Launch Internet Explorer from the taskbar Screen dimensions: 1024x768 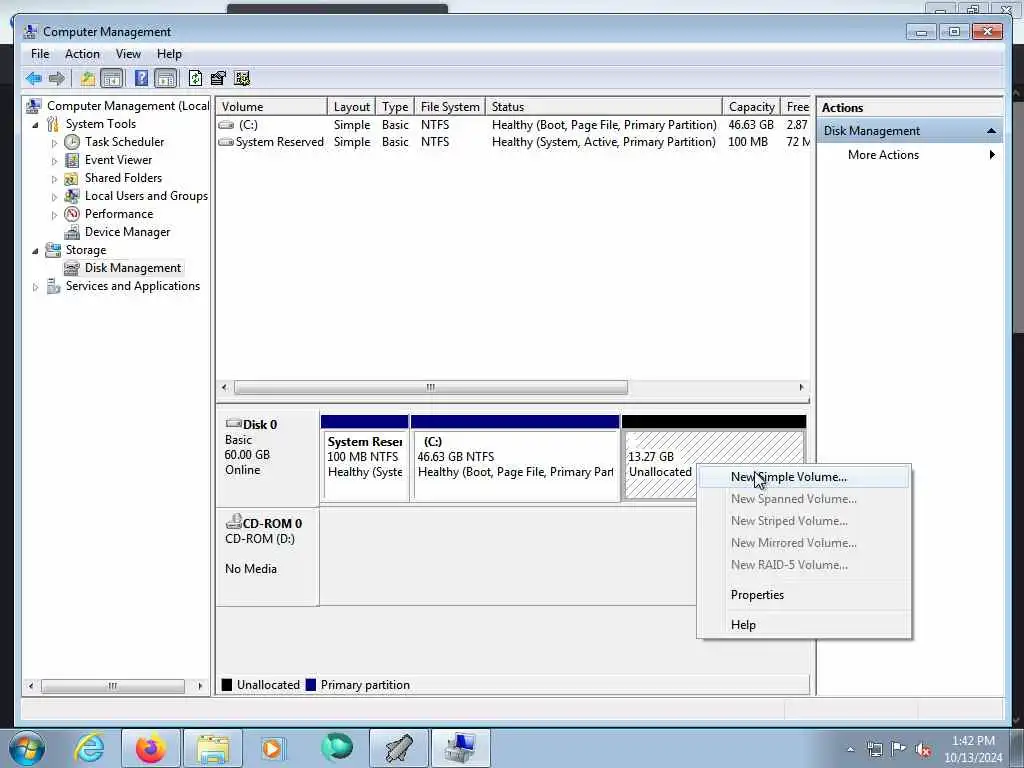[x=89, y=748]
